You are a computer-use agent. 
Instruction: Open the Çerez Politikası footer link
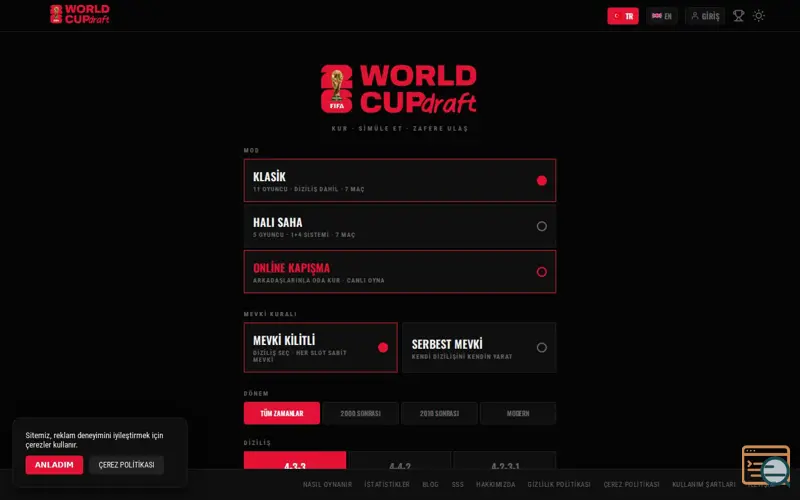[631, 484]
